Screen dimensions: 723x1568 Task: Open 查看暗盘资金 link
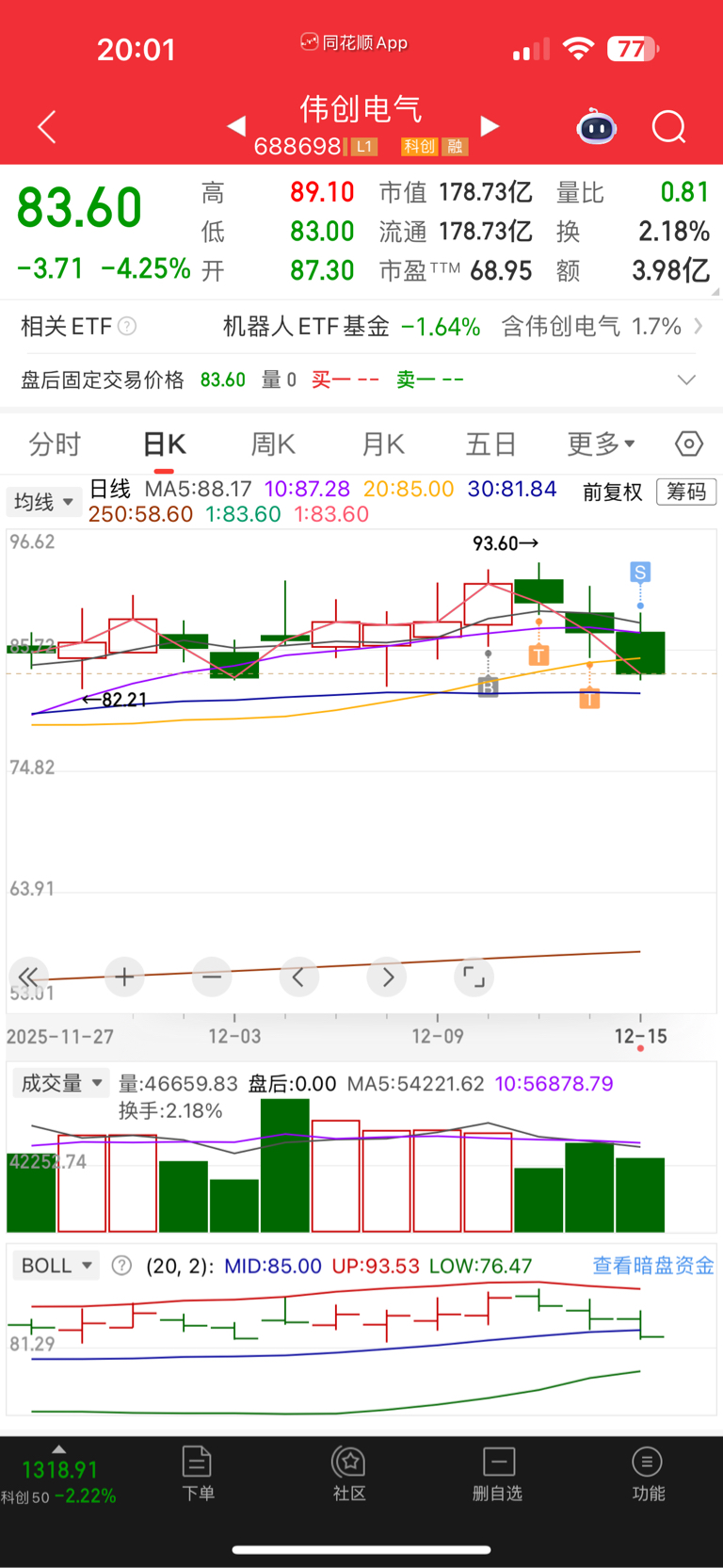[653, 1265]
